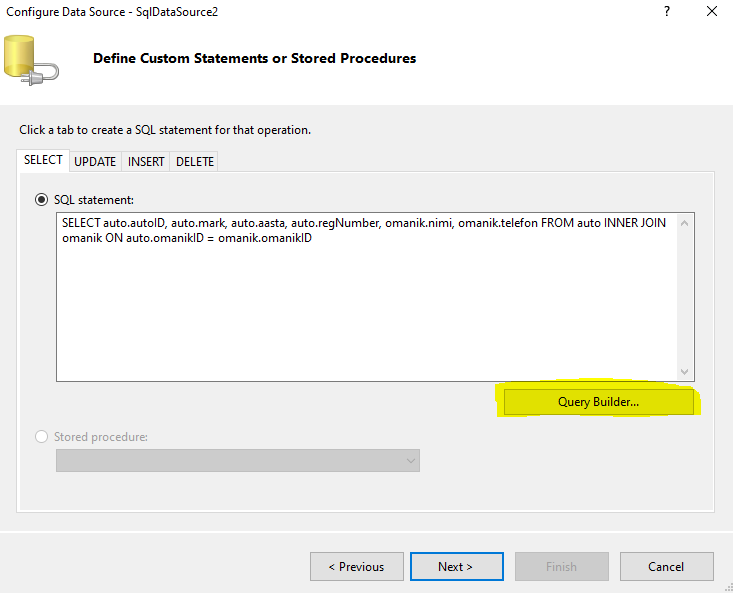Proceed by clicking Next
This screenshot has width=733, height=593.
click(x=455, y=566)
